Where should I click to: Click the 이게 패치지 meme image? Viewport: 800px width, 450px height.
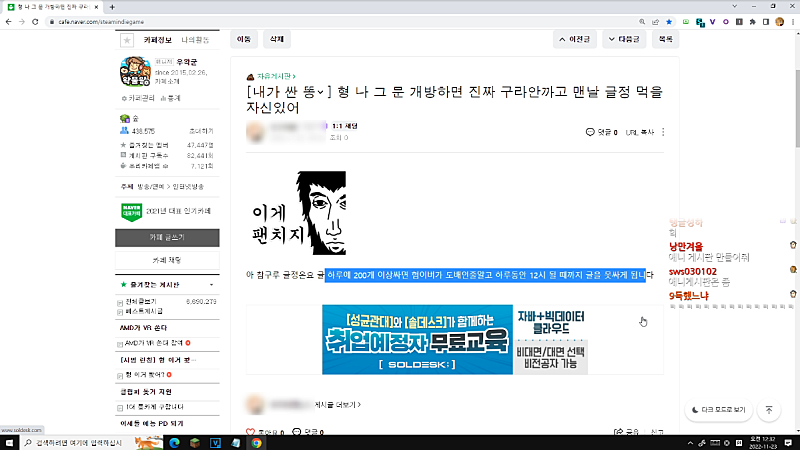[x=298, y=213]
